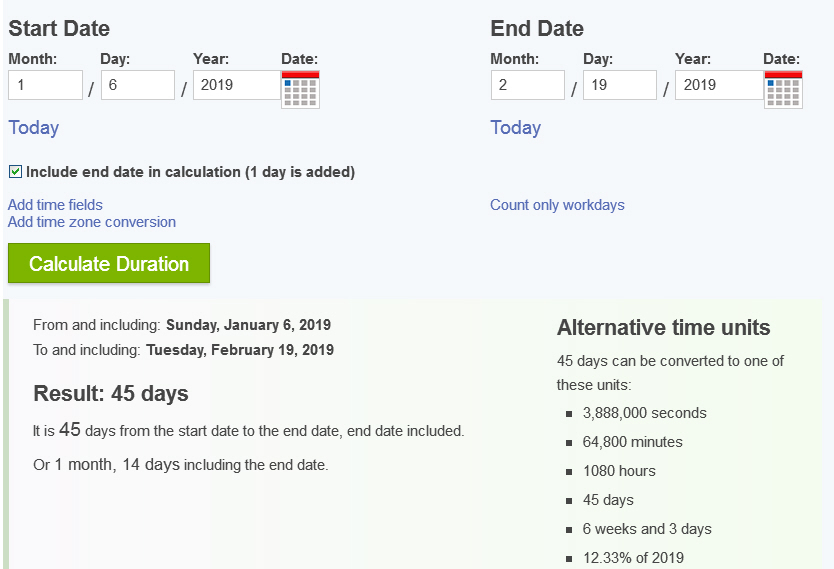Click the 3,888,000 seconds list item

[645, 413]
